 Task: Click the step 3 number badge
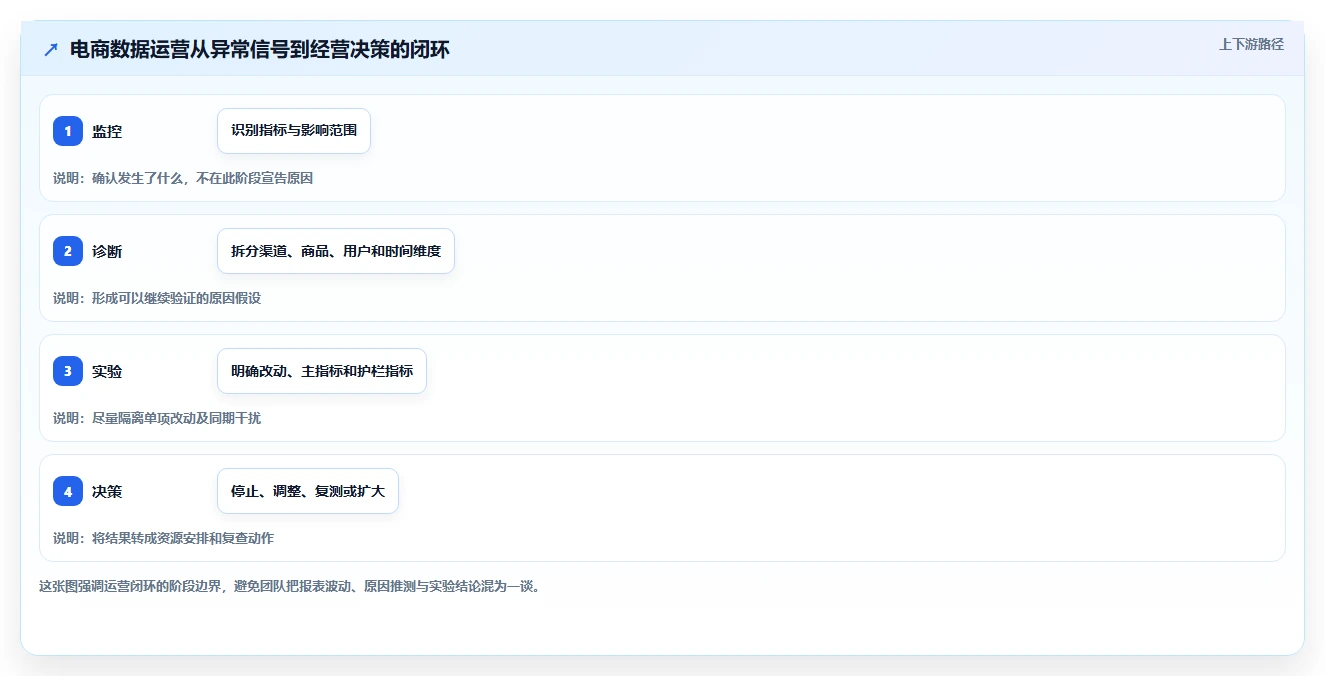[x=68, y=371]
